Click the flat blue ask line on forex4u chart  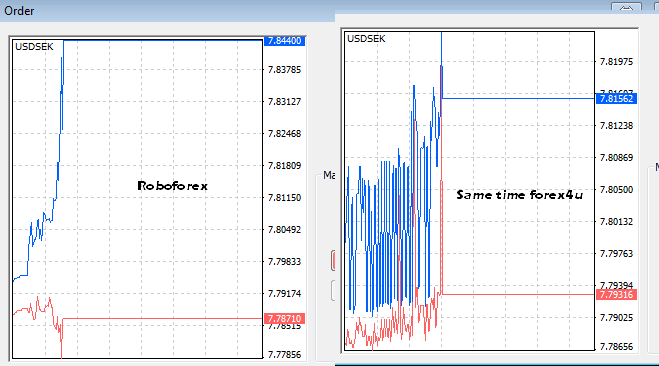(x=518, y=98)
